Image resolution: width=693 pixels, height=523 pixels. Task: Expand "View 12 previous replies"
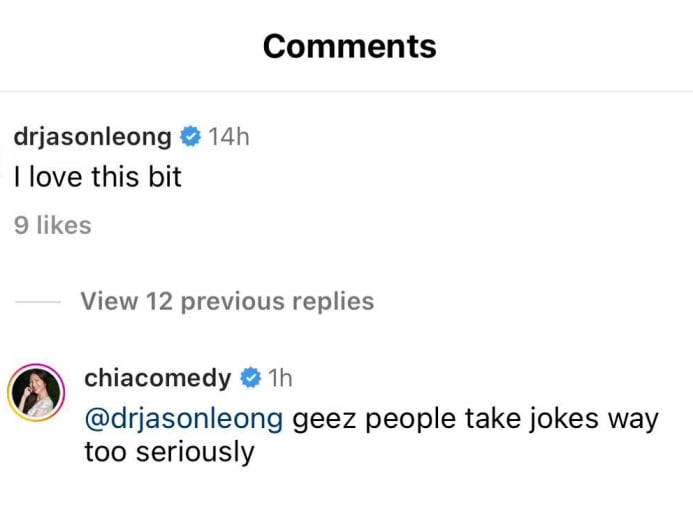[227, 301]
